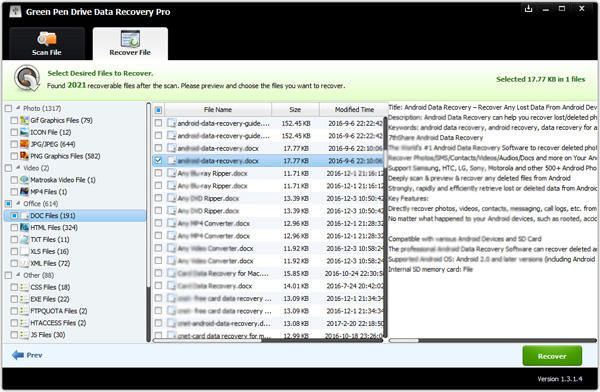Sort by File Name column header
Screen dimensions: 600x392
point(218,109)
